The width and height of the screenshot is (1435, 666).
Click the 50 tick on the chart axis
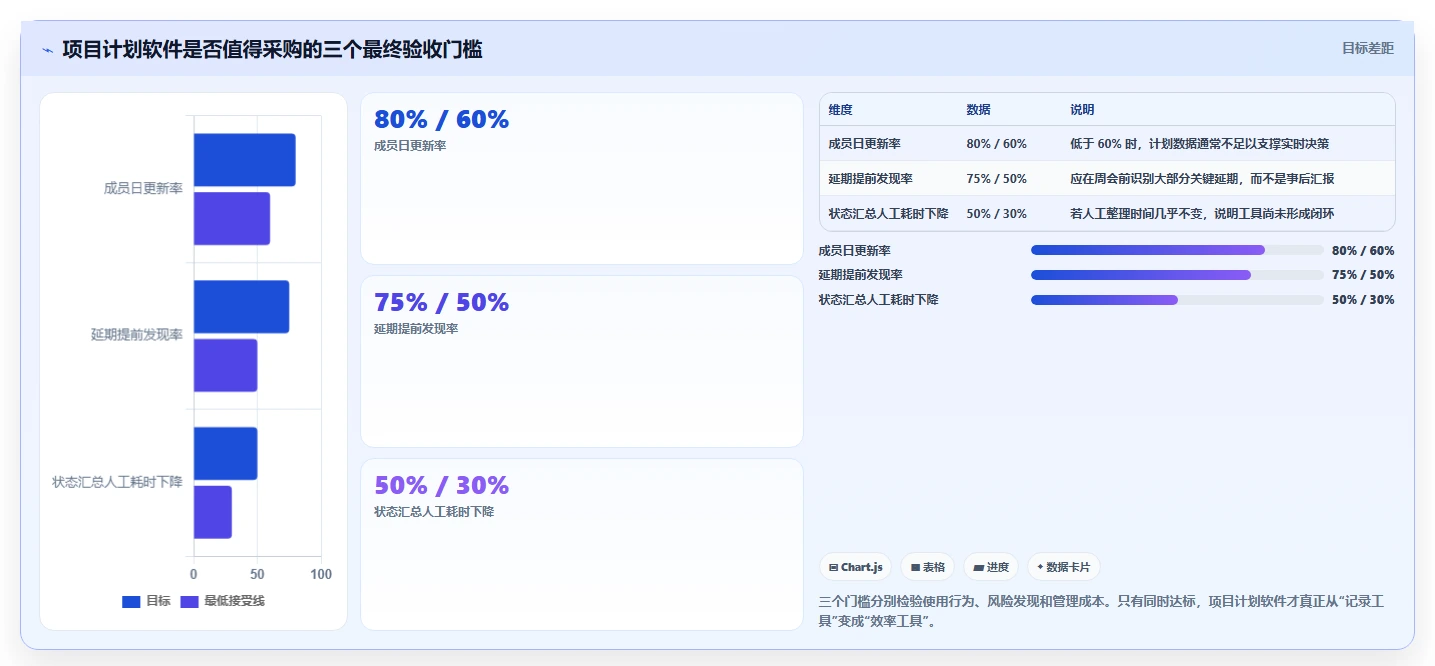pyautogui.click(x=257, y=574)
